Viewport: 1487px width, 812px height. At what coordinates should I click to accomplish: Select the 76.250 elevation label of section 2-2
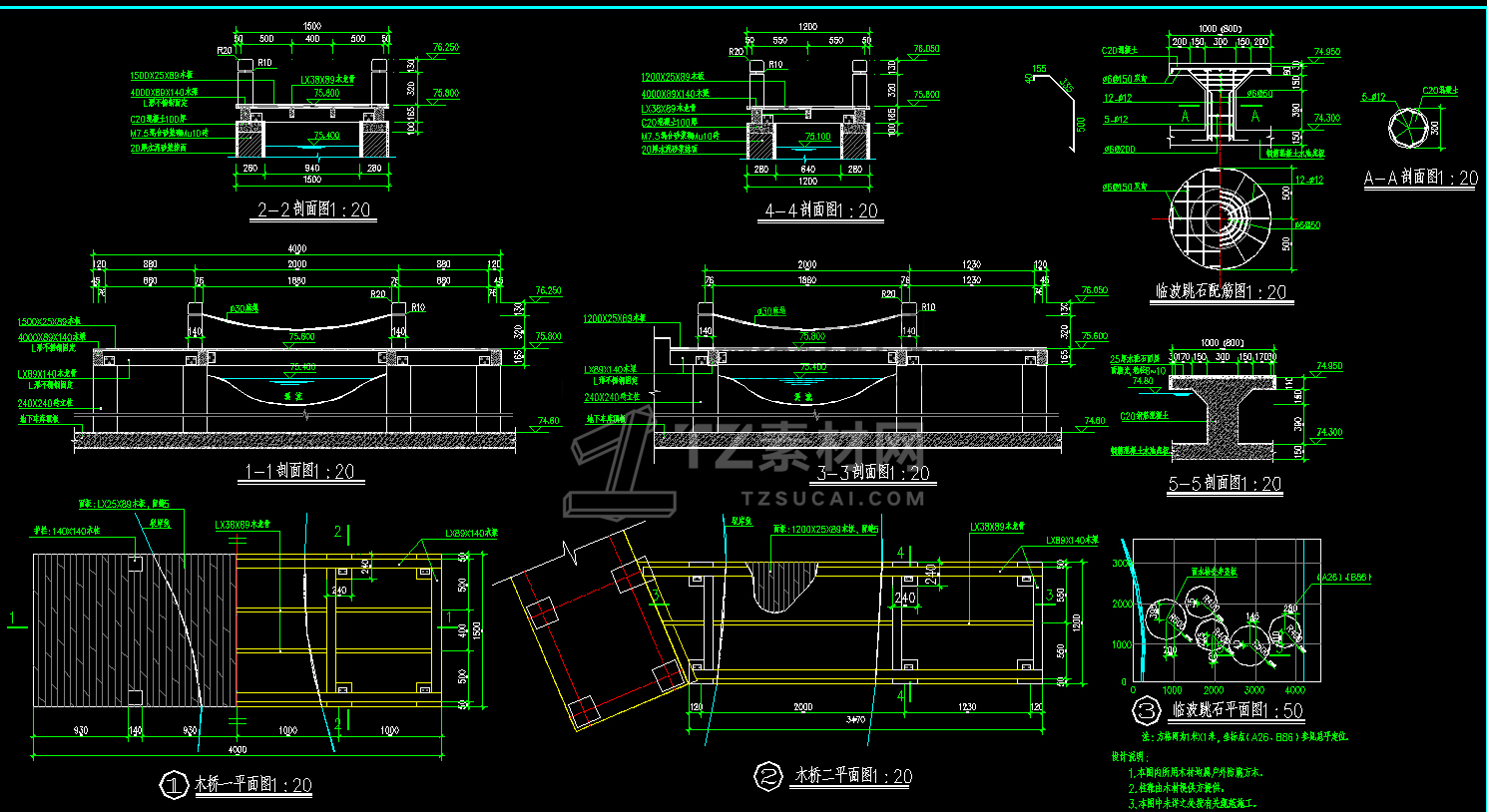pos(446,47)
